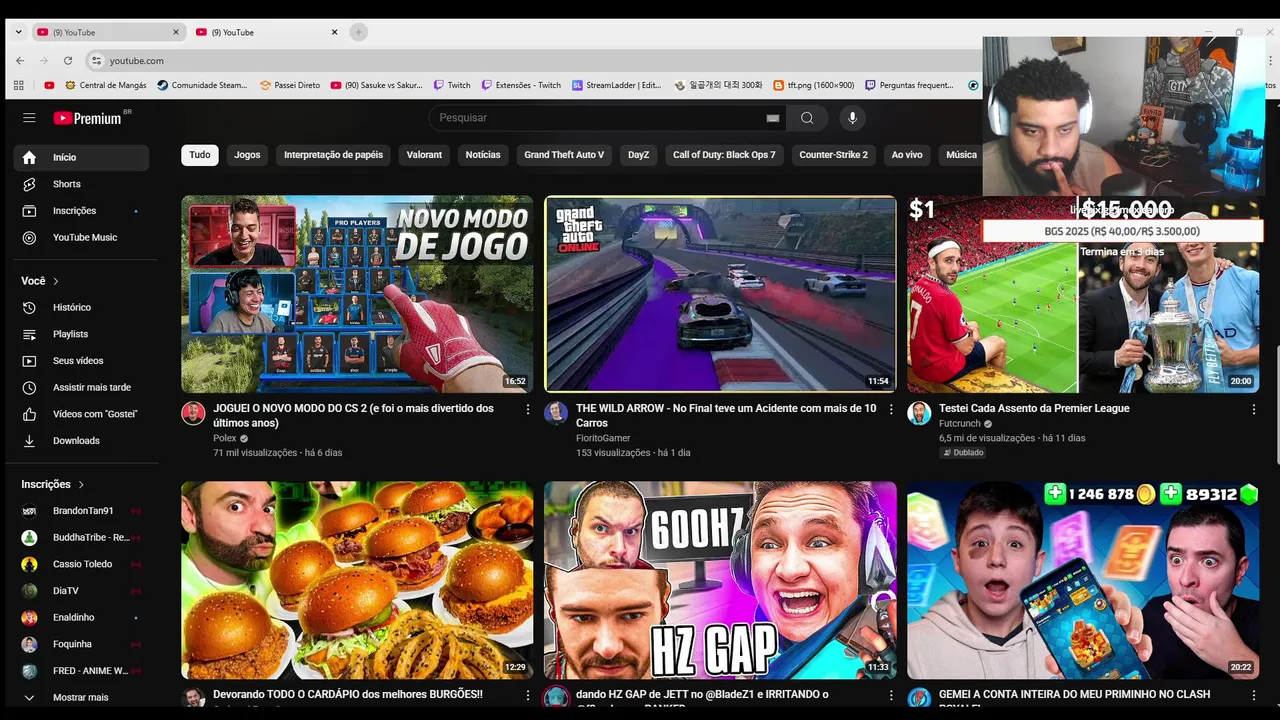Go to Início in sidebar

81,157
